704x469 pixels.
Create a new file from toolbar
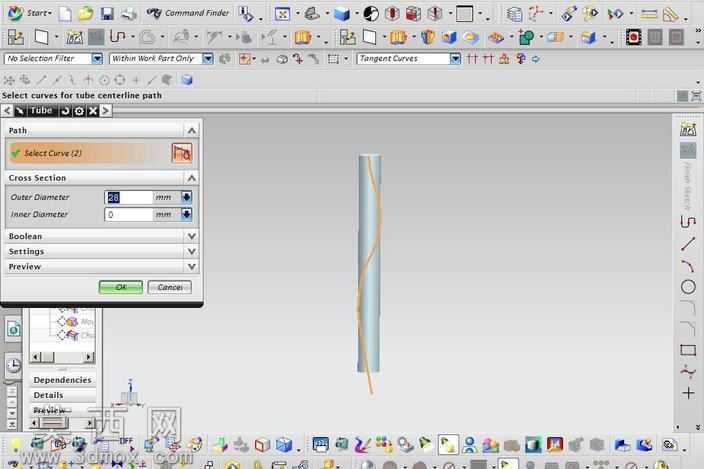(x=65, y=14)
